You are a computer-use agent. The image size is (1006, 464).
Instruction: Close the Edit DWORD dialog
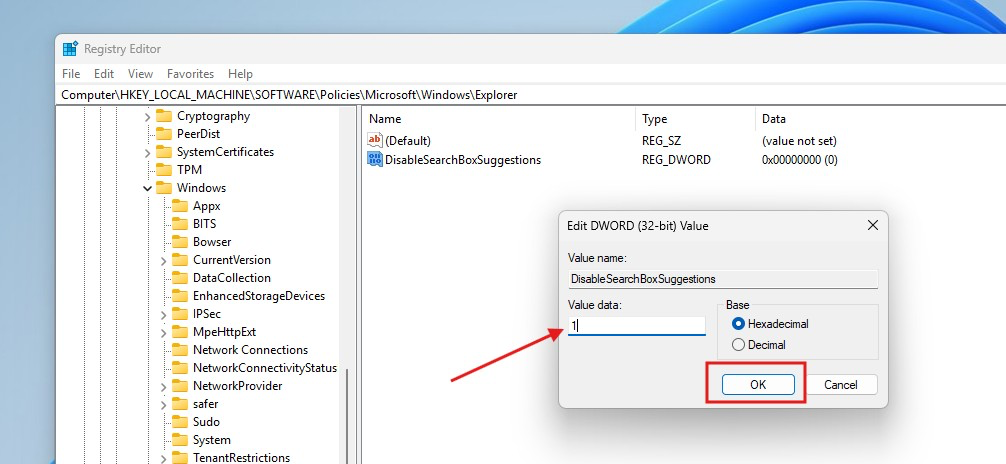click(x=873, y=226)
